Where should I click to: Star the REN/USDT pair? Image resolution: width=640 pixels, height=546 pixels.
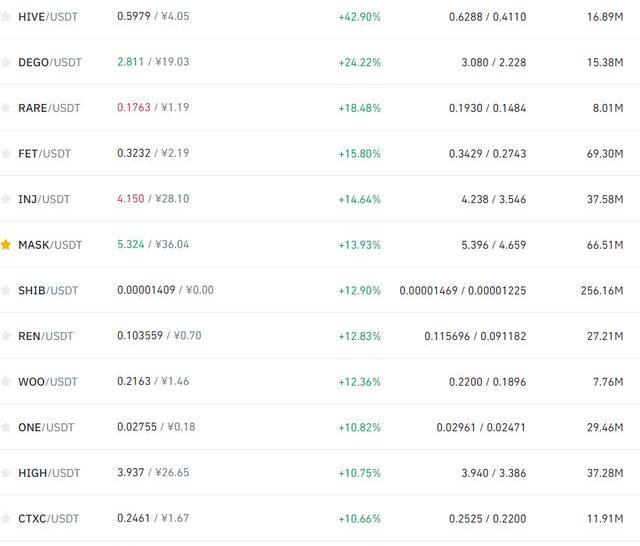point(6,336)
